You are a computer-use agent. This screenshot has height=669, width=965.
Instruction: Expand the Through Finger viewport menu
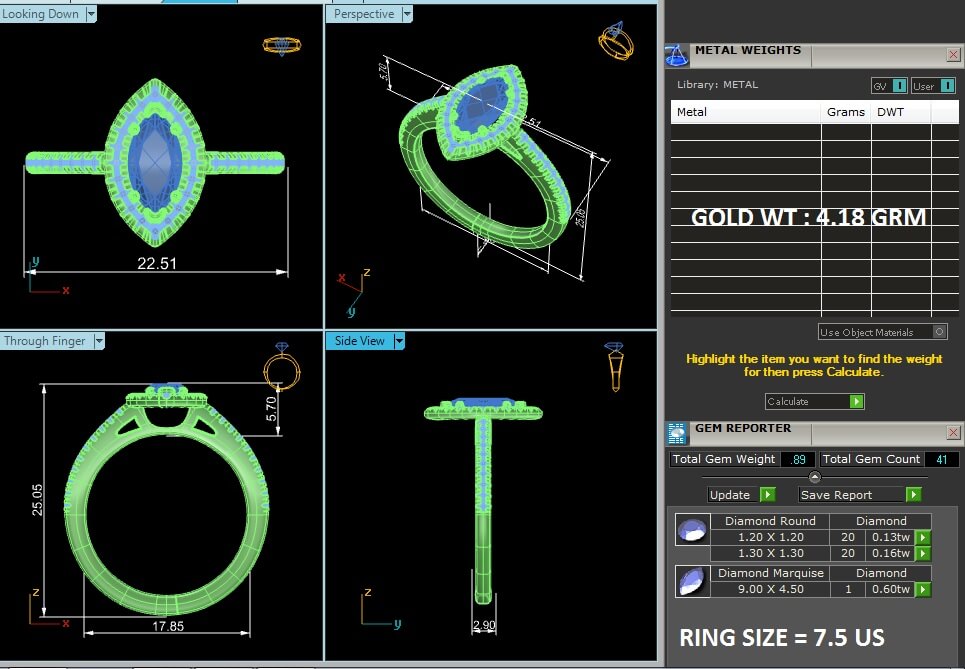(98, 341)
